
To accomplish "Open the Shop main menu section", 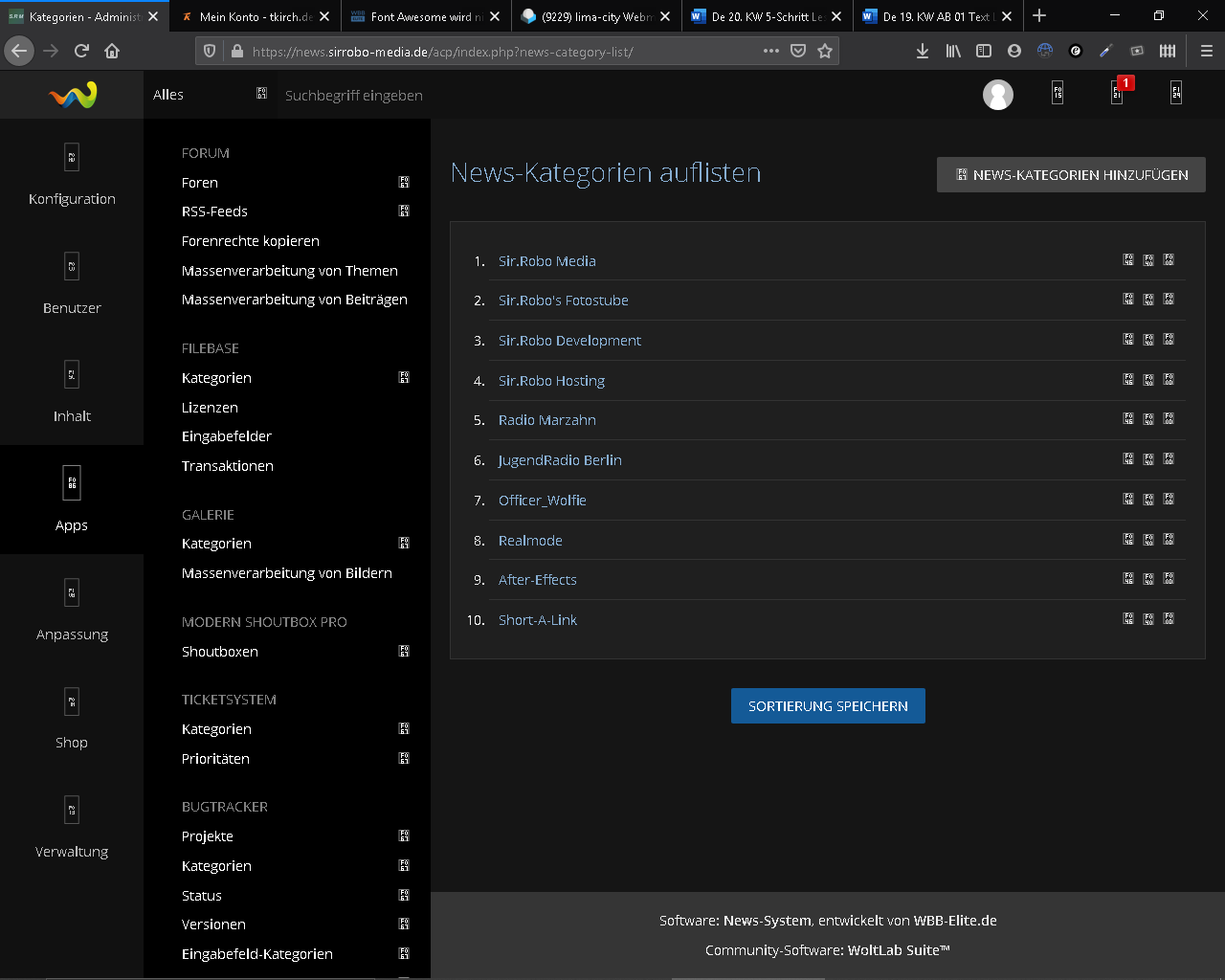I will click(x=72, y=717).
